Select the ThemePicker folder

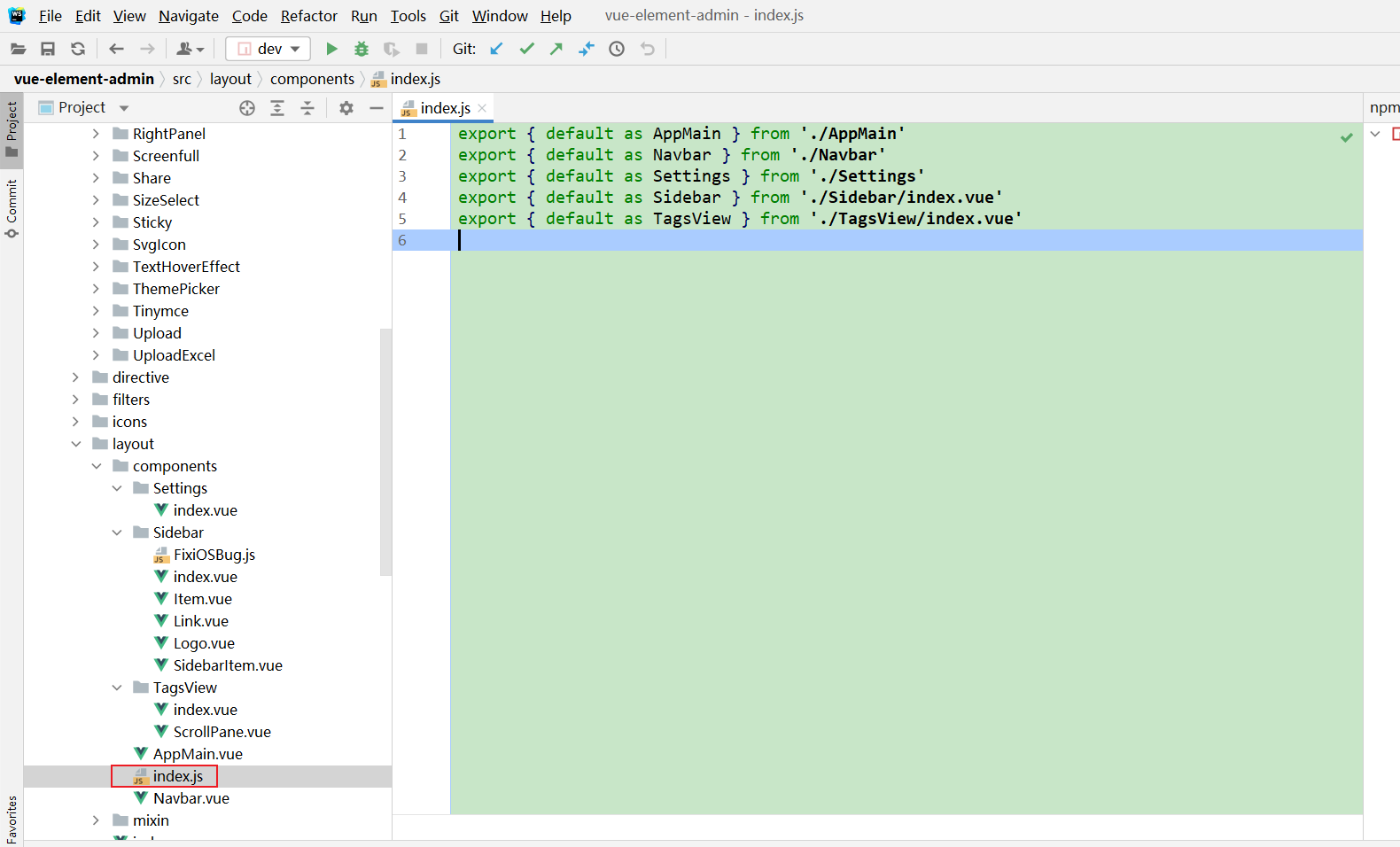coord(175,289)
